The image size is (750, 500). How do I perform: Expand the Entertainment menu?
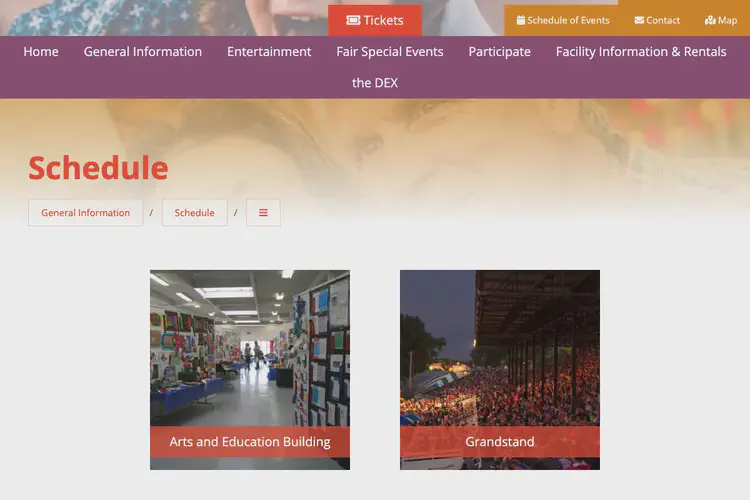pos(269,52)
